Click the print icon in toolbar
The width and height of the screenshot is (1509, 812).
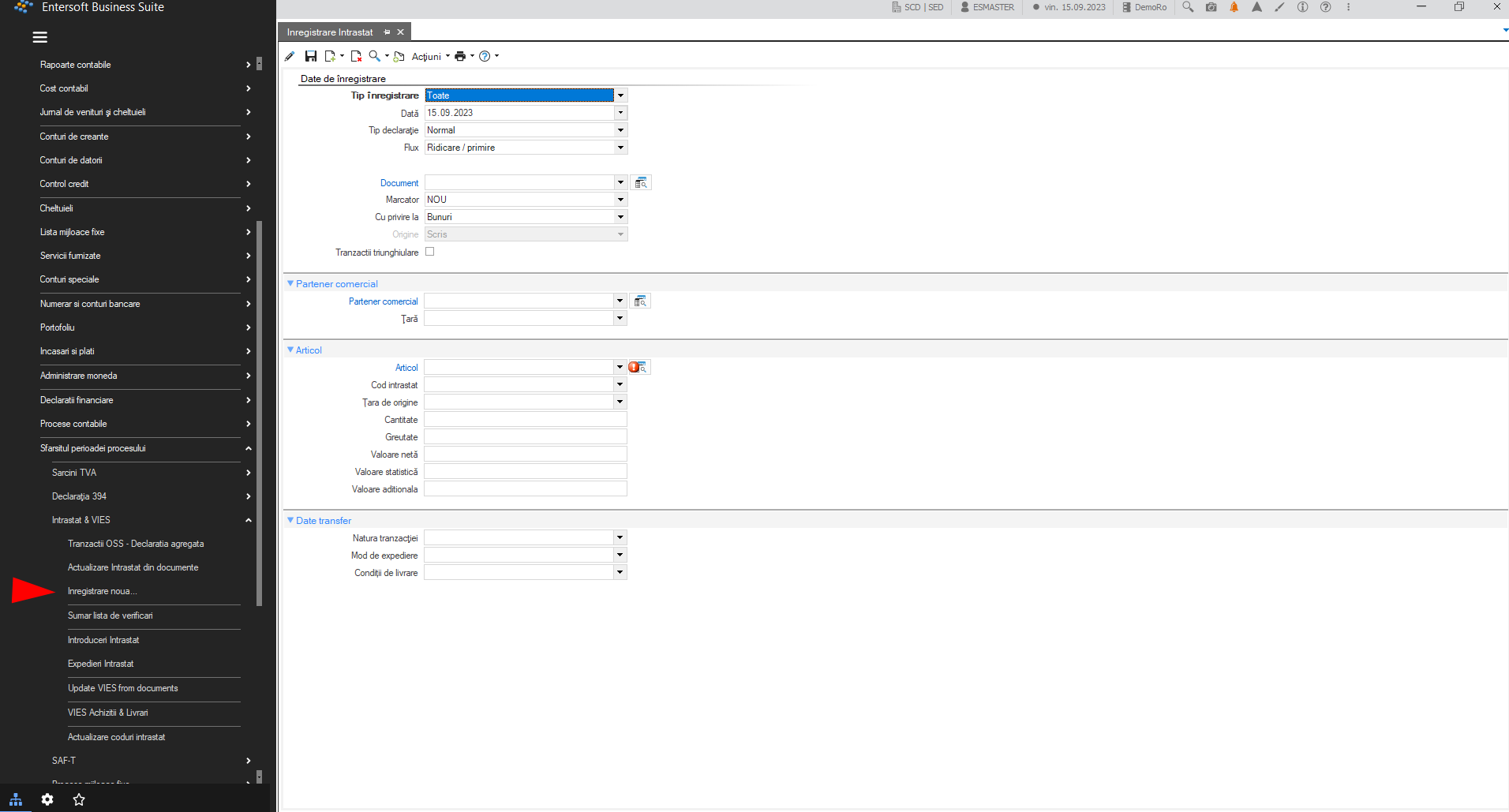tap(460, 56)
